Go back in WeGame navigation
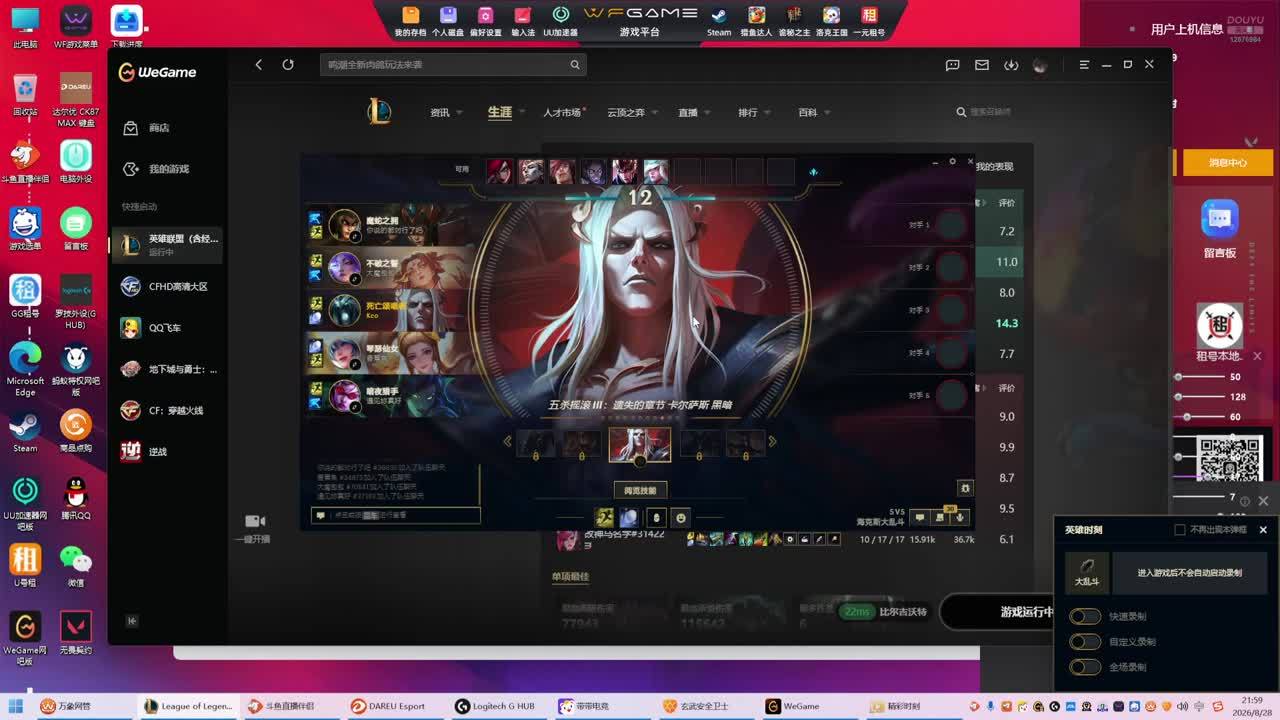Image resolution: width=1280 pixels, height=720 pixels. click(258, 64)
